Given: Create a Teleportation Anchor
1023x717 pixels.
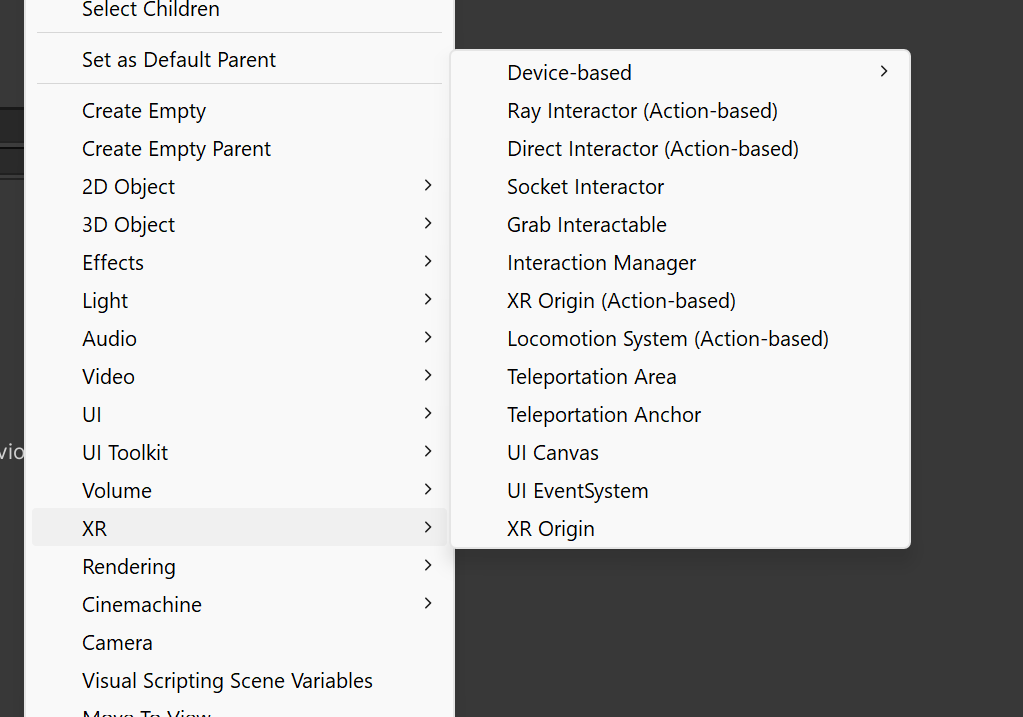Looking at the screenshot, I should tap(604, 415).
